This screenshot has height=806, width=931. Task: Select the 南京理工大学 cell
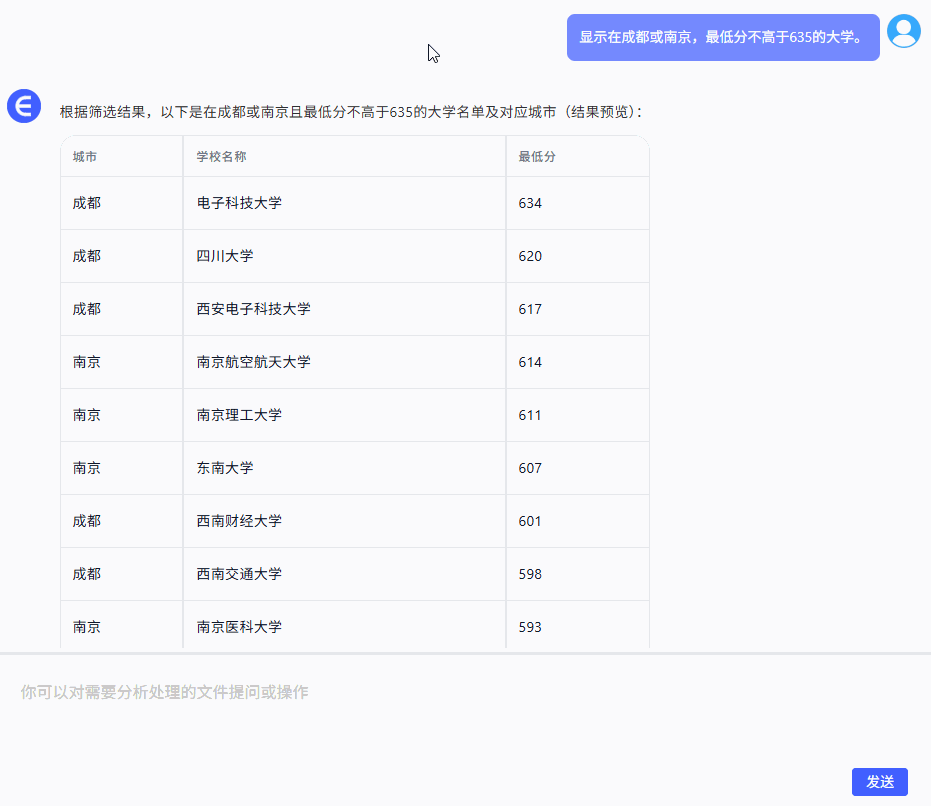point(344,415)
